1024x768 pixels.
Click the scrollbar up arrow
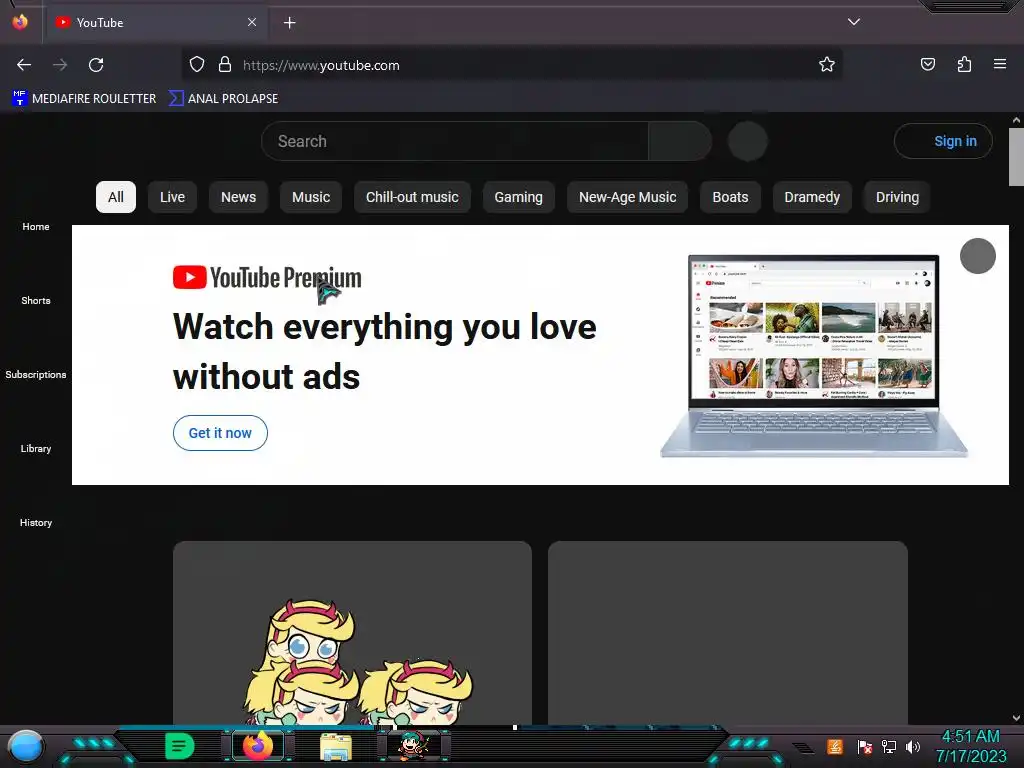[1016, 120]
